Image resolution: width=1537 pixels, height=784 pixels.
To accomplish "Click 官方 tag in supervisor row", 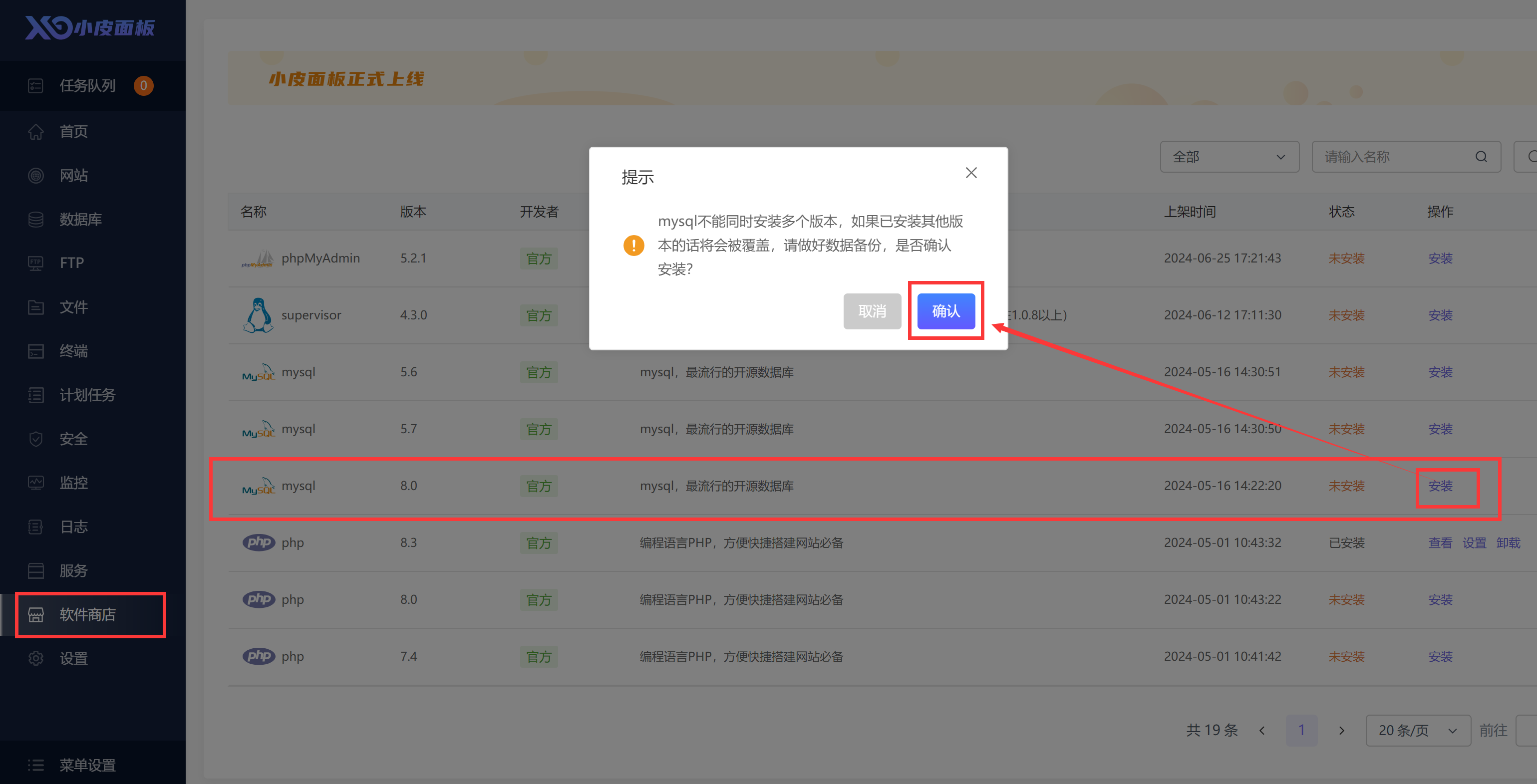I will click(x=539, y=315).
